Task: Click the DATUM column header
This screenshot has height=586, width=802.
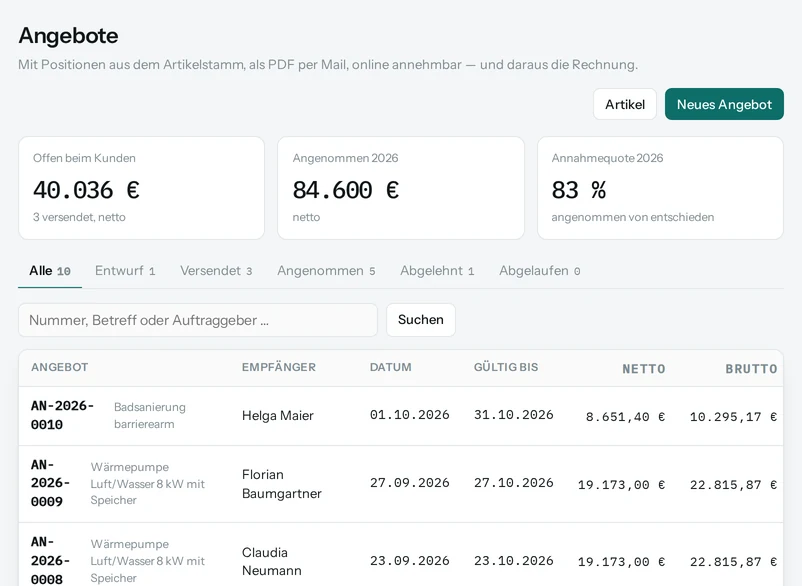Action: [390, 367]
